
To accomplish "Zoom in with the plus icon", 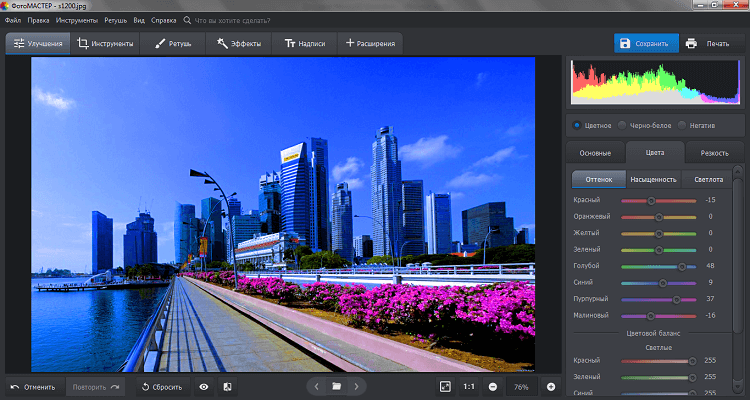I will [550, 386].
